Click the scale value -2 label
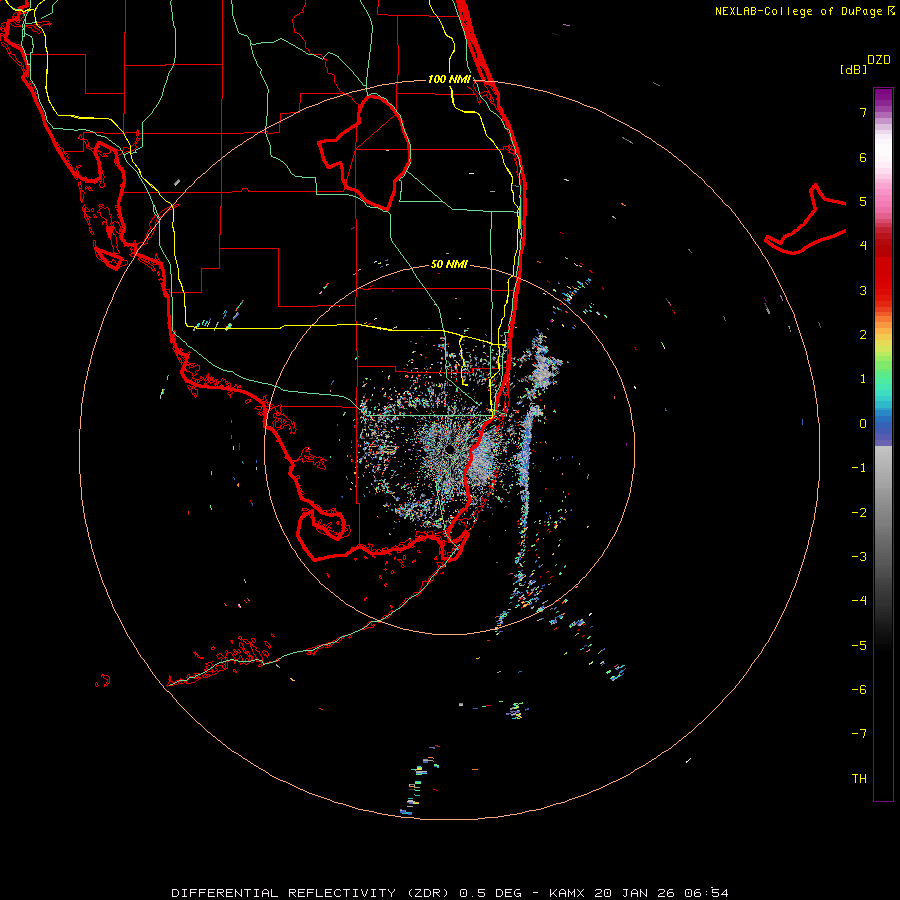 (x=859, y=513)
